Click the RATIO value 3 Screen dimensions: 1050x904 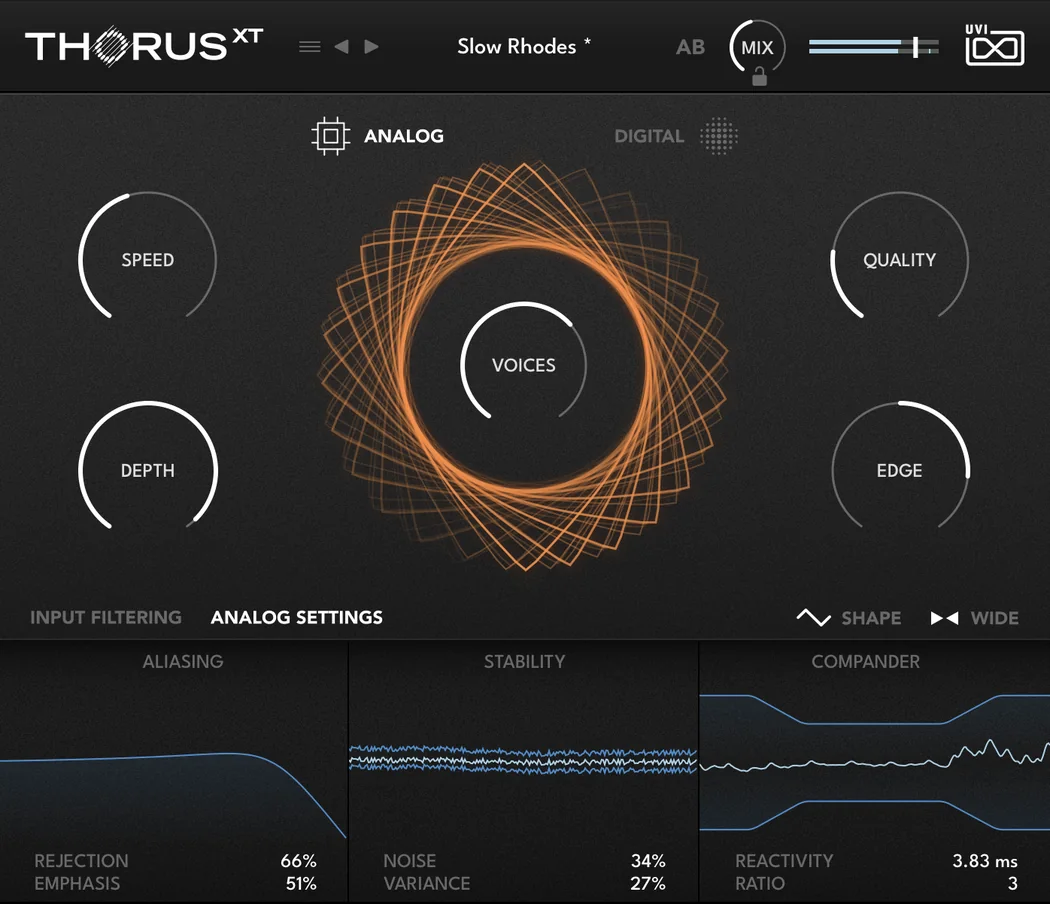1012,883
